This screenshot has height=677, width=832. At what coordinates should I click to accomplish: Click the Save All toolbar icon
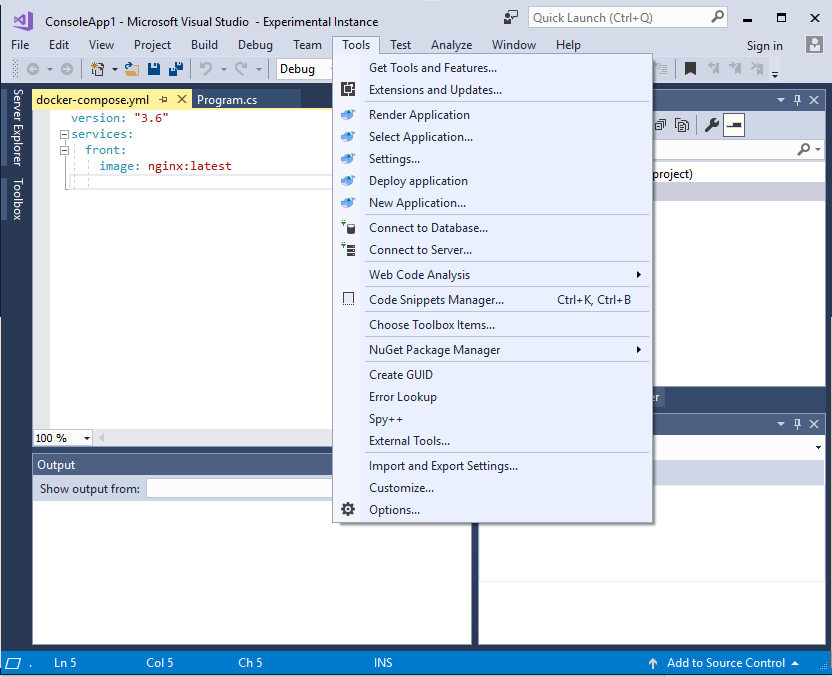(x=176, y=69)
